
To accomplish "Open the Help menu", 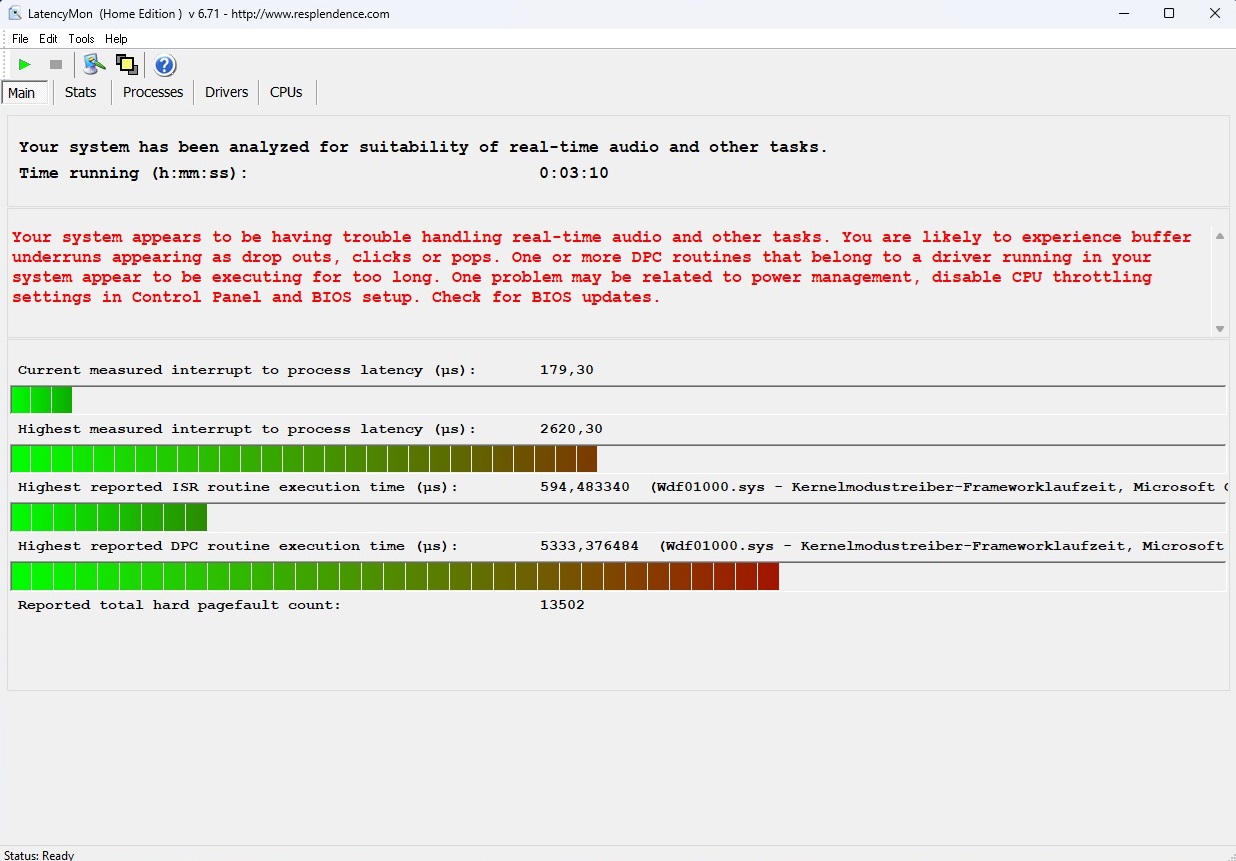I will 116,39.
